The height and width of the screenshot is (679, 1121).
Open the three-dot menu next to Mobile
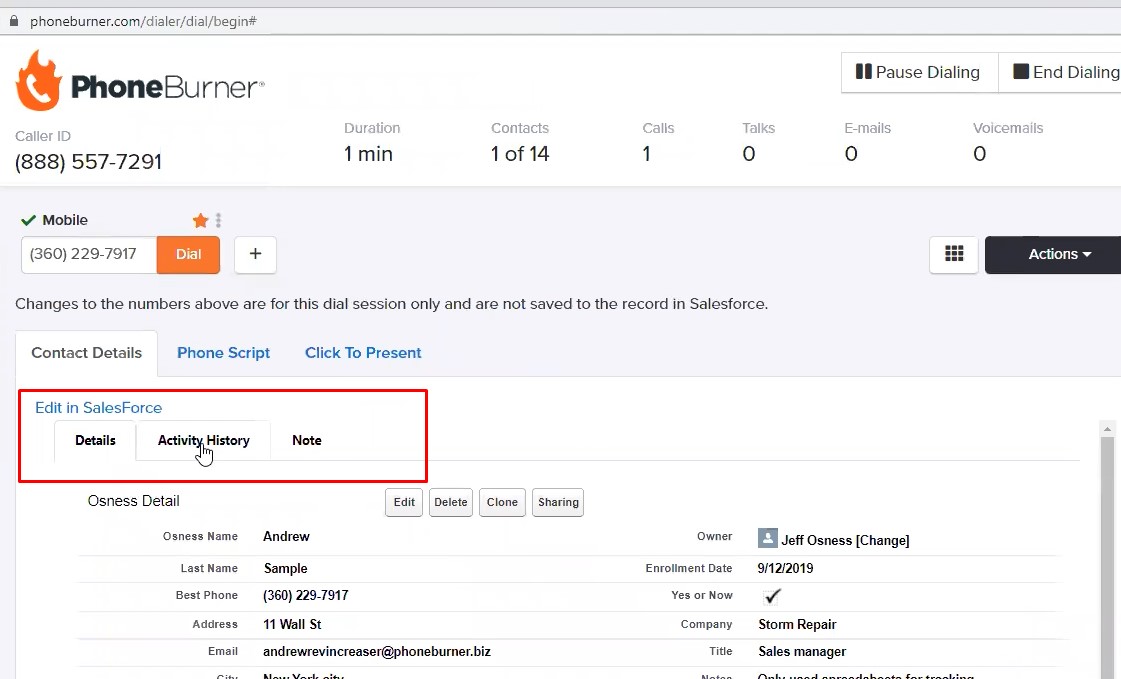(218, 220)
